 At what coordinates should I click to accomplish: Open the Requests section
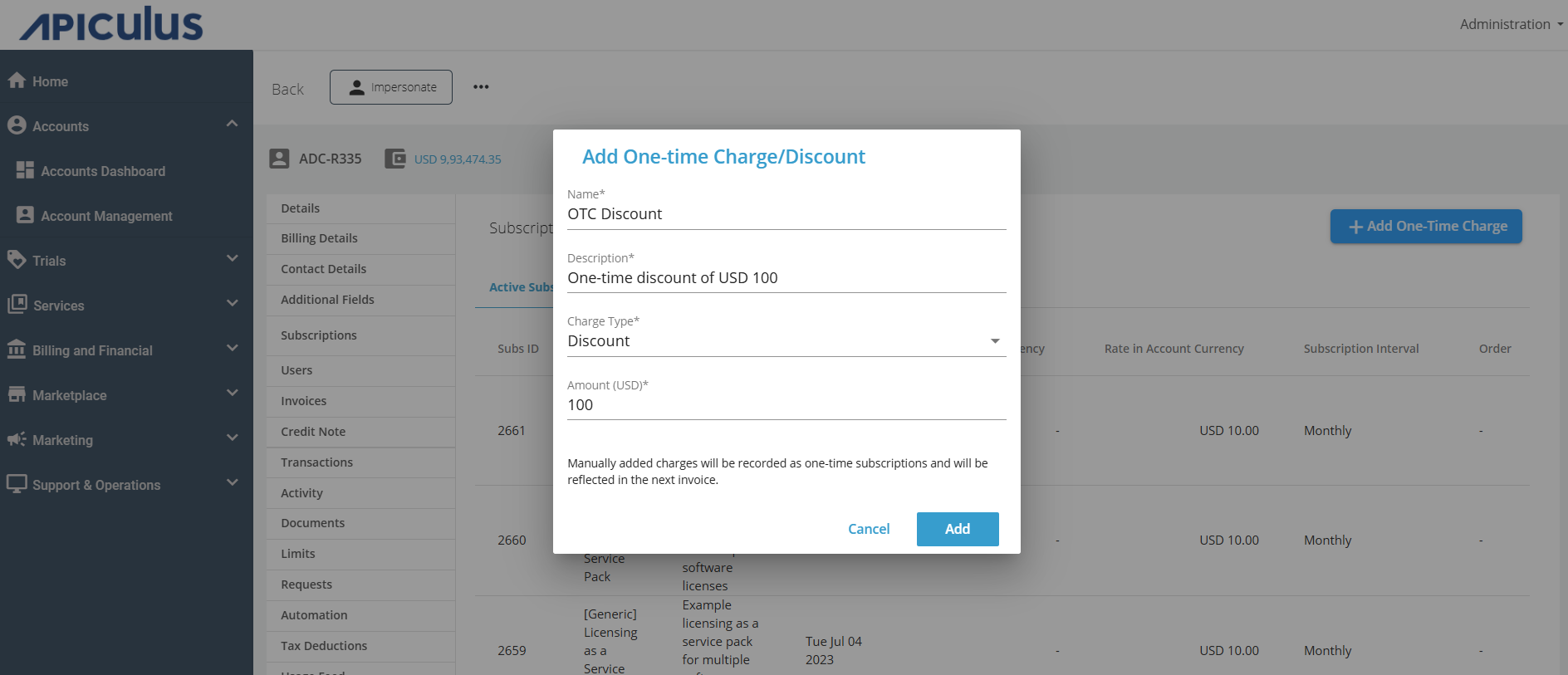pos(360,585)
